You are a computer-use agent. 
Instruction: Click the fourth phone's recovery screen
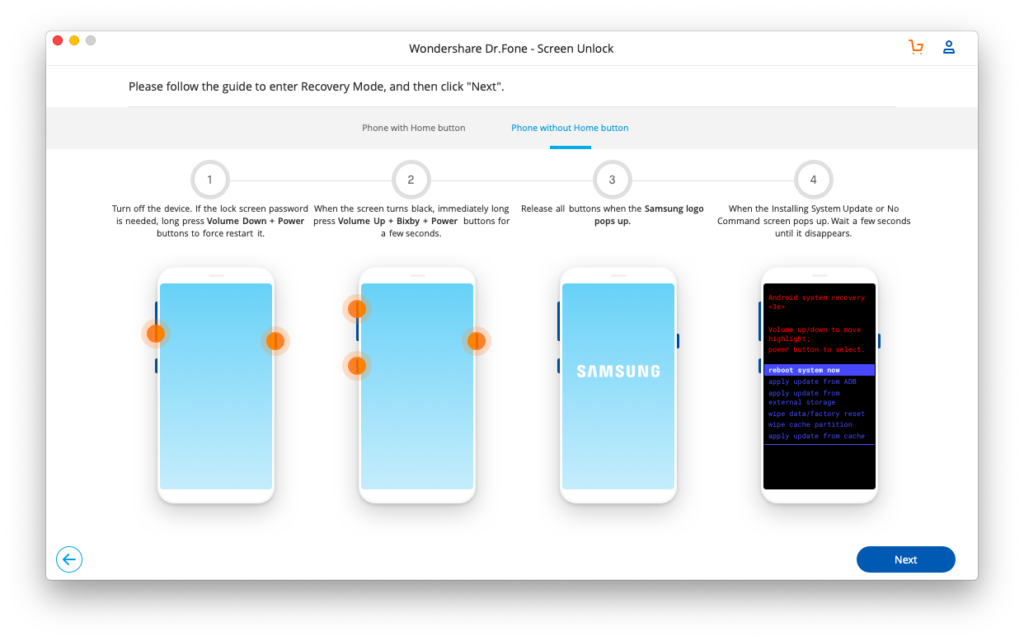(x=819, y=385)
